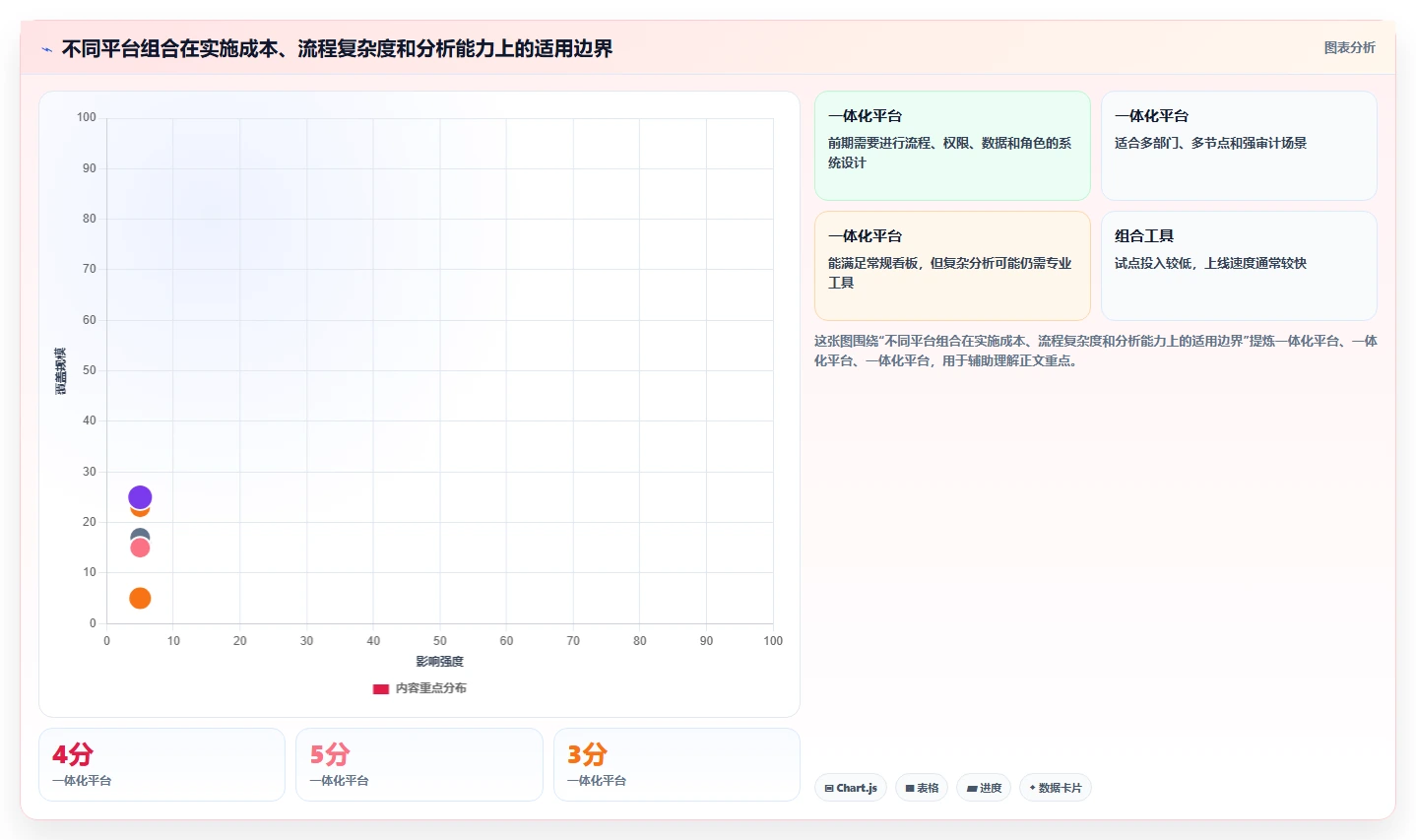Click the summary paragraph starting with 这张图围绕

coord(1095,351)
